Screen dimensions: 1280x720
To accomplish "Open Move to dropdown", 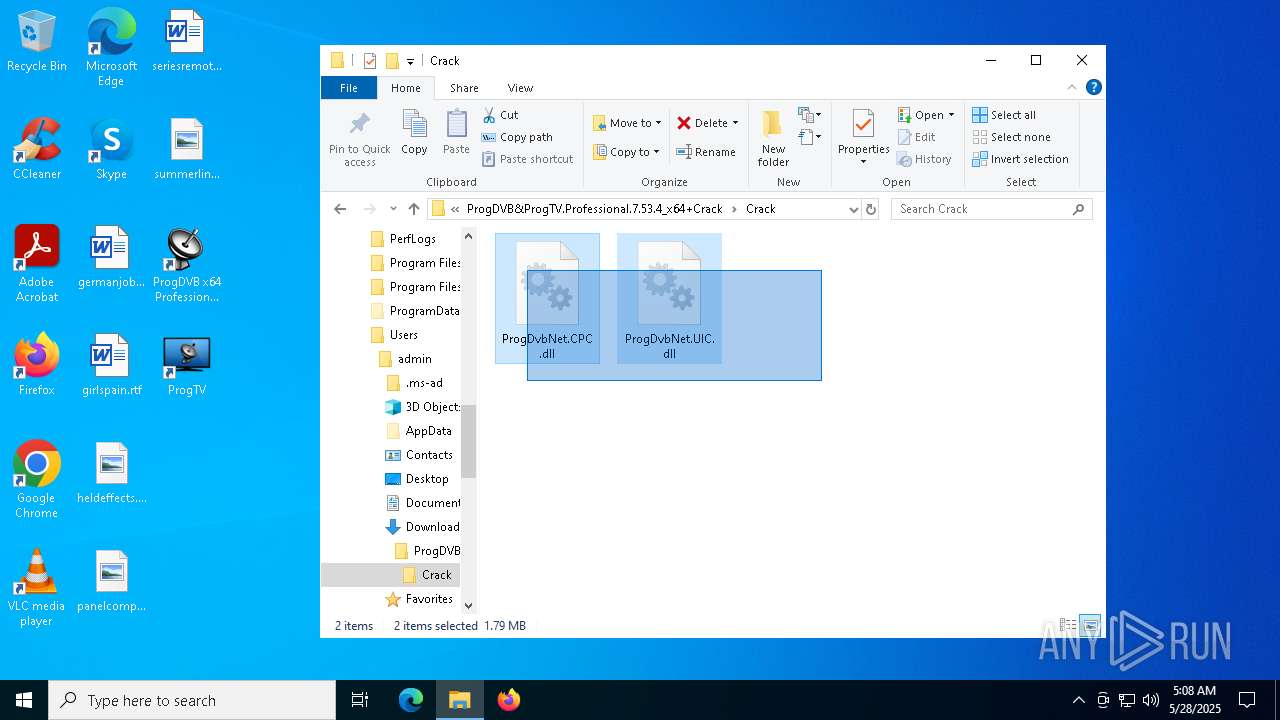I will pyautogui.click(x=627, y=123).
